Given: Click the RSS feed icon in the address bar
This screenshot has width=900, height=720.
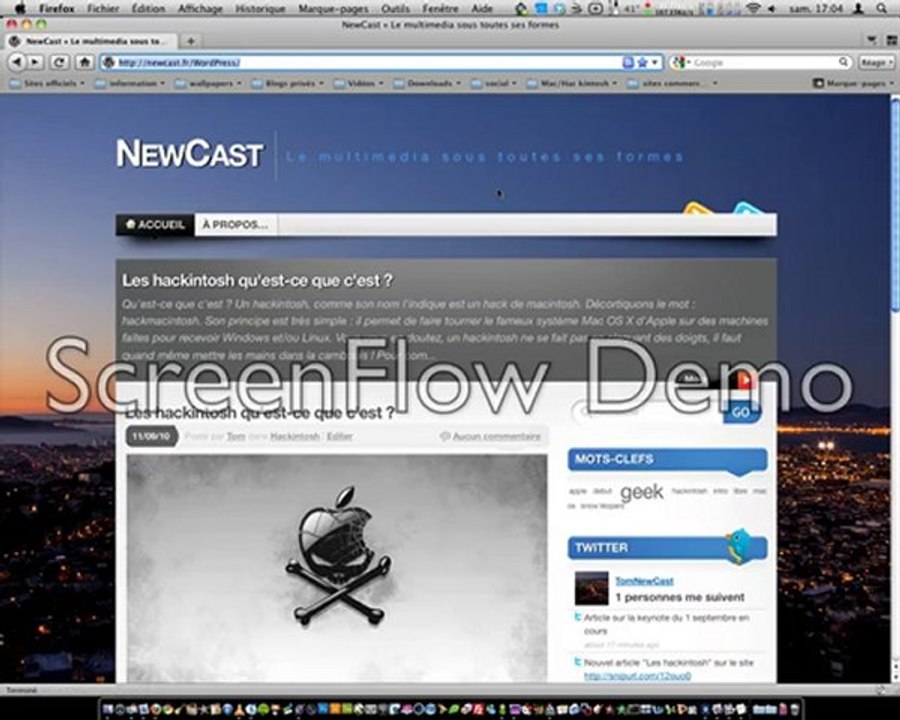Looking at the screenshot, I should coord(628,63).
